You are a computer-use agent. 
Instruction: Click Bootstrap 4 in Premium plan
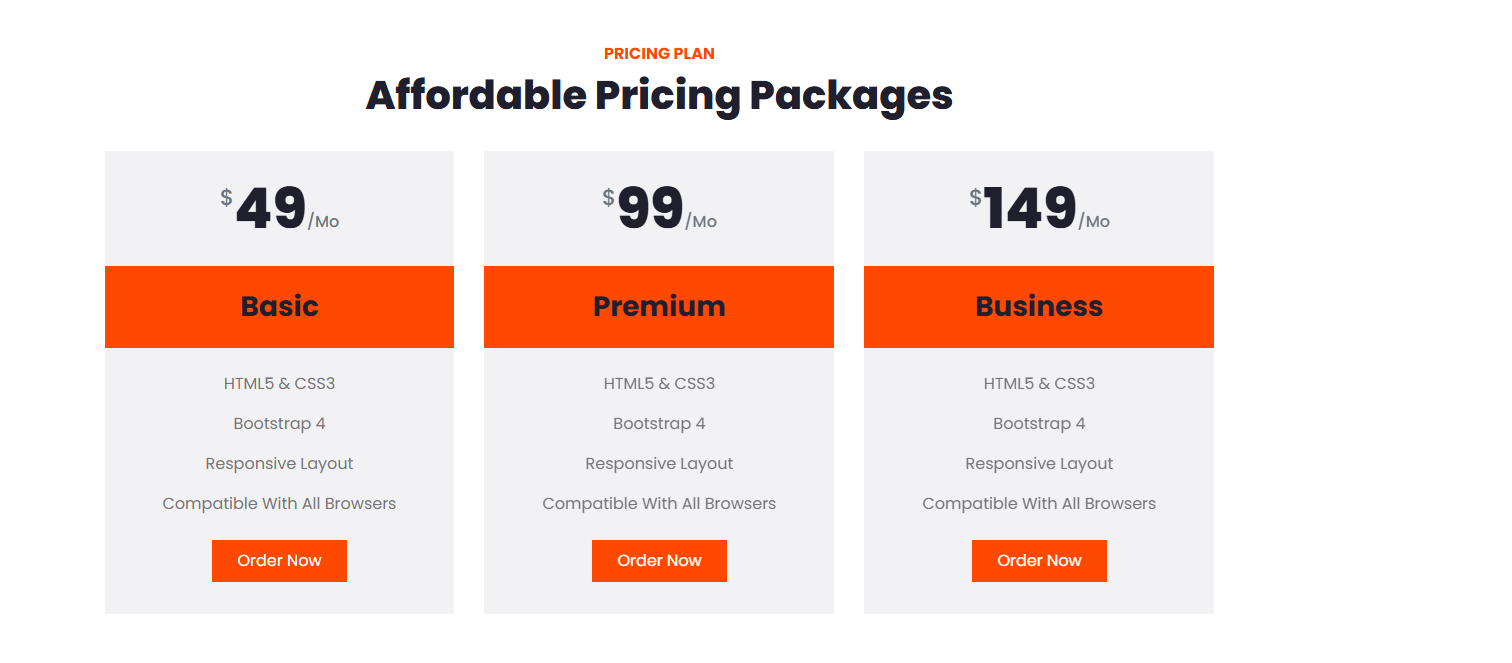click(659, 424)
